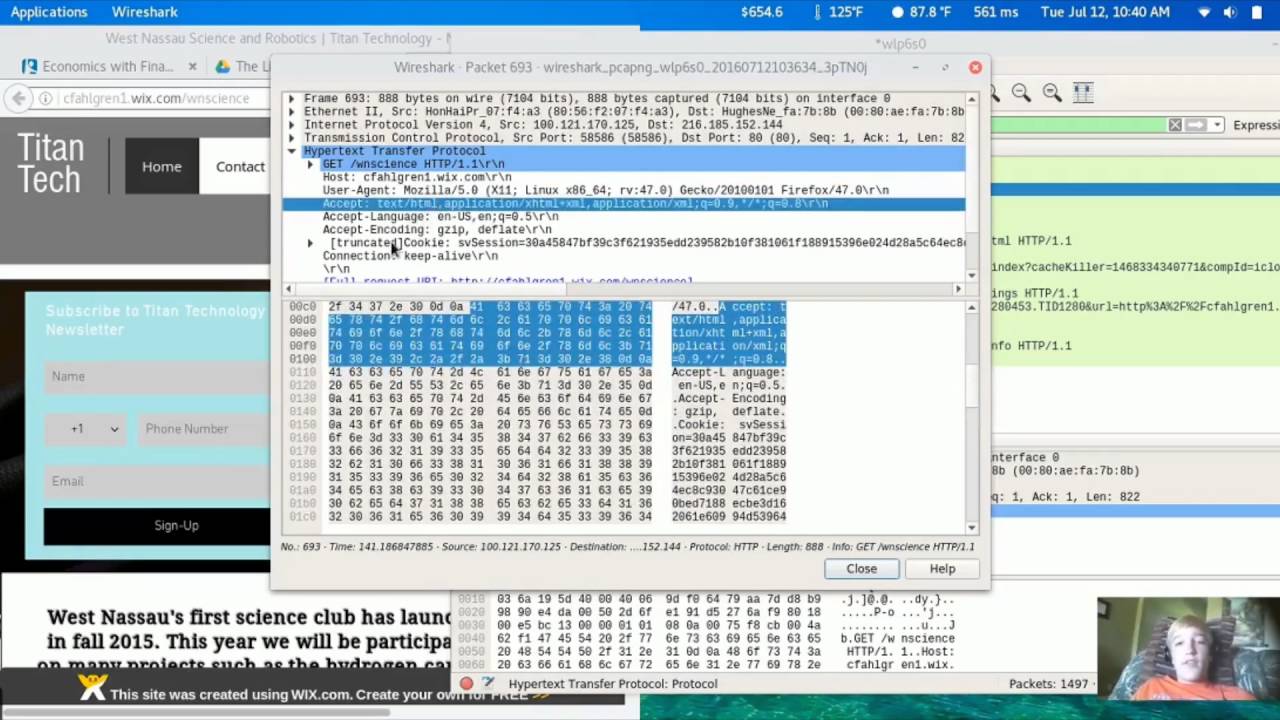
Task: Select the Connection: keep-alive line
Action: coord(410,256)
